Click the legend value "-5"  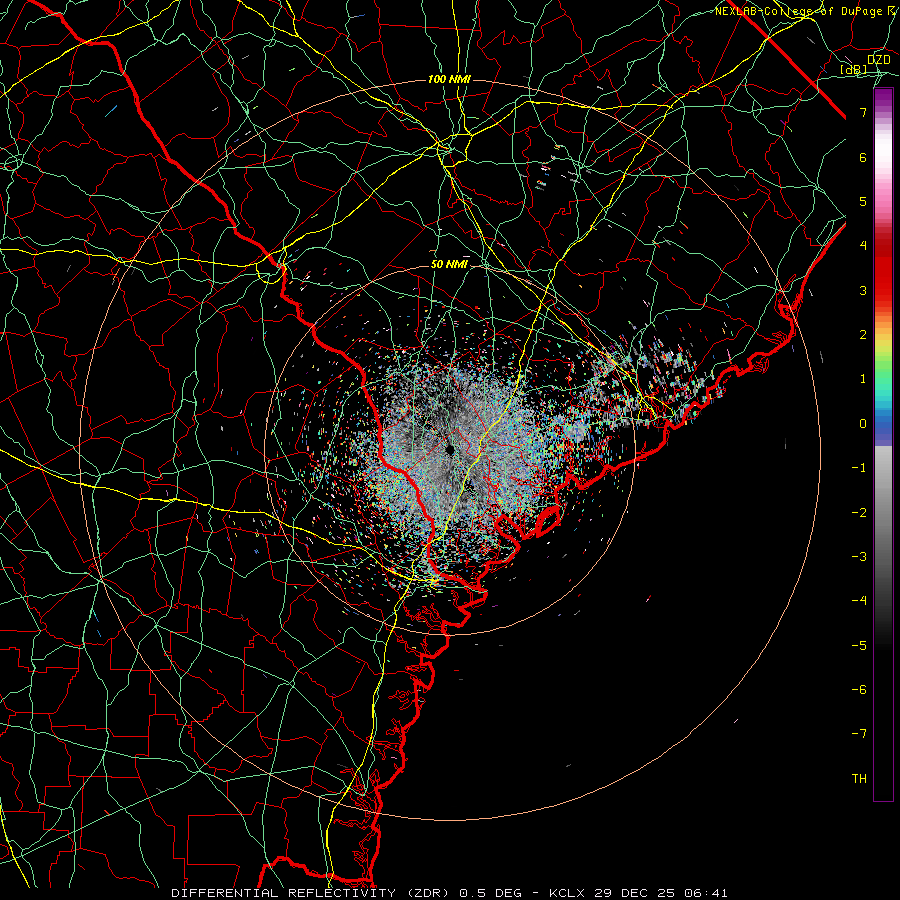[x=859, y=646]
